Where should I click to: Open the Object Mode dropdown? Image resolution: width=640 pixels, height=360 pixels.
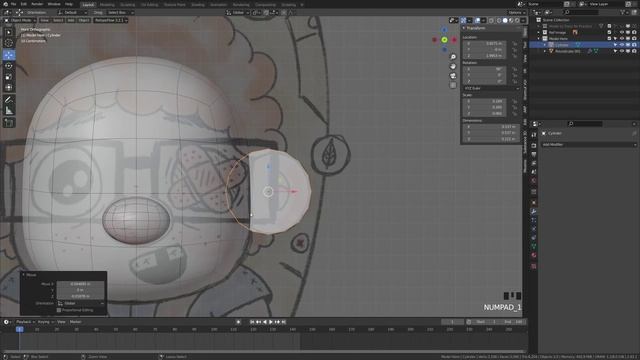[20, 20]
